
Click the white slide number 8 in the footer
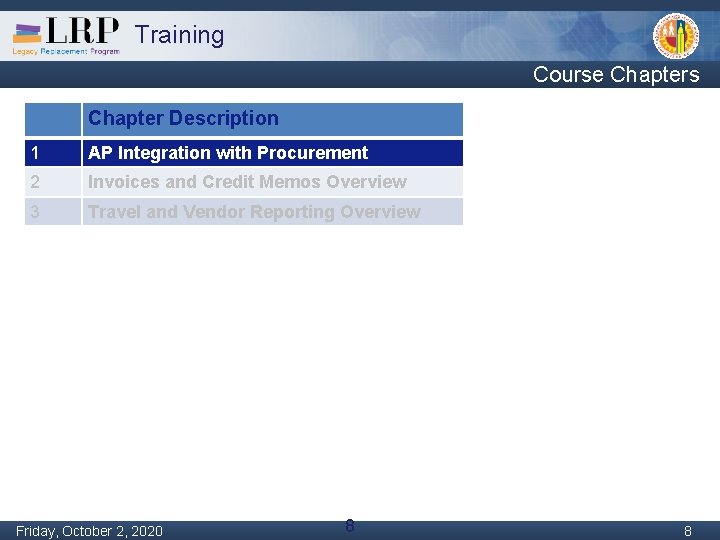(687, 531)
